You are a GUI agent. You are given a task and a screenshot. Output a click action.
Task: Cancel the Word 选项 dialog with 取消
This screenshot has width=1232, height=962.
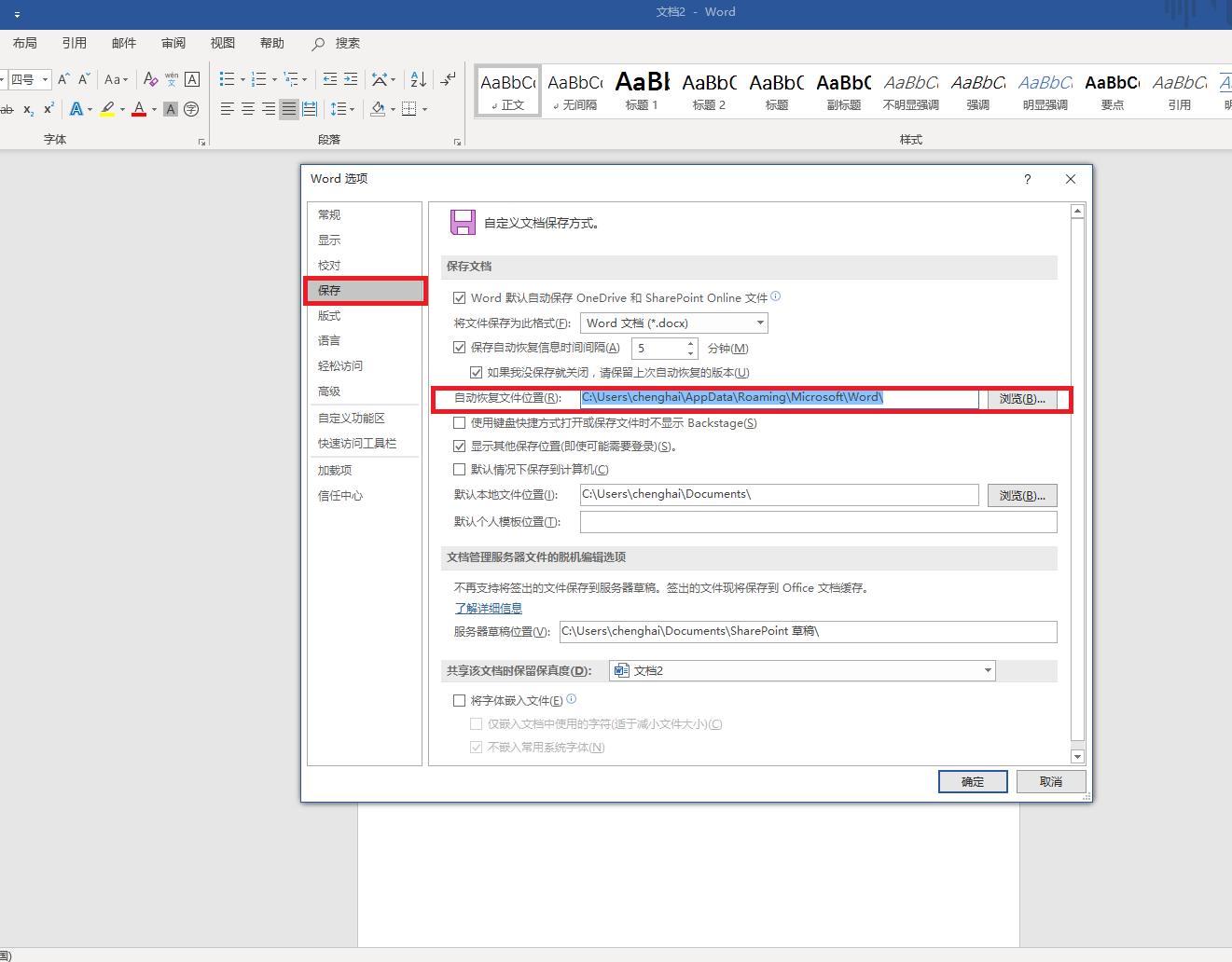pos(1051,781)
